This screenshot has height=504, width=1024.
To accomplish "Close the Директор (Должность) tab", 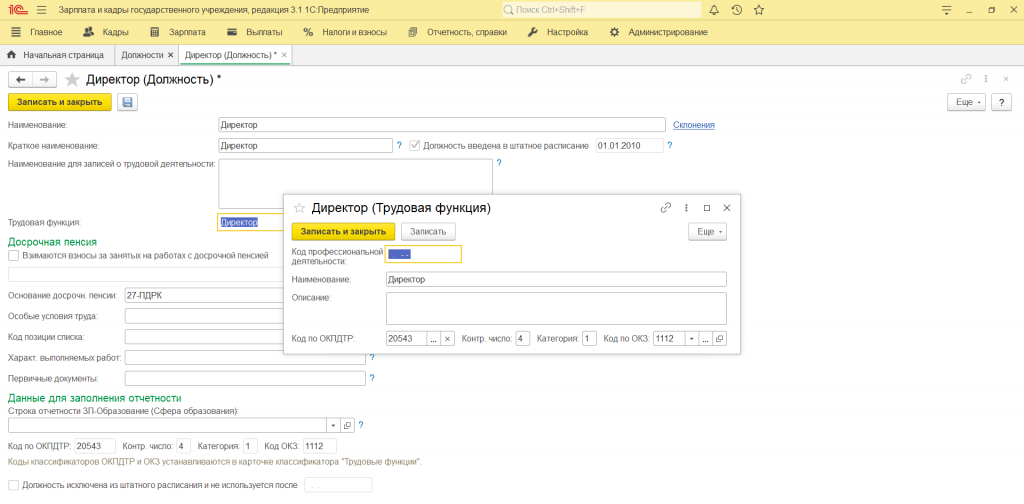I will point(284,55).
